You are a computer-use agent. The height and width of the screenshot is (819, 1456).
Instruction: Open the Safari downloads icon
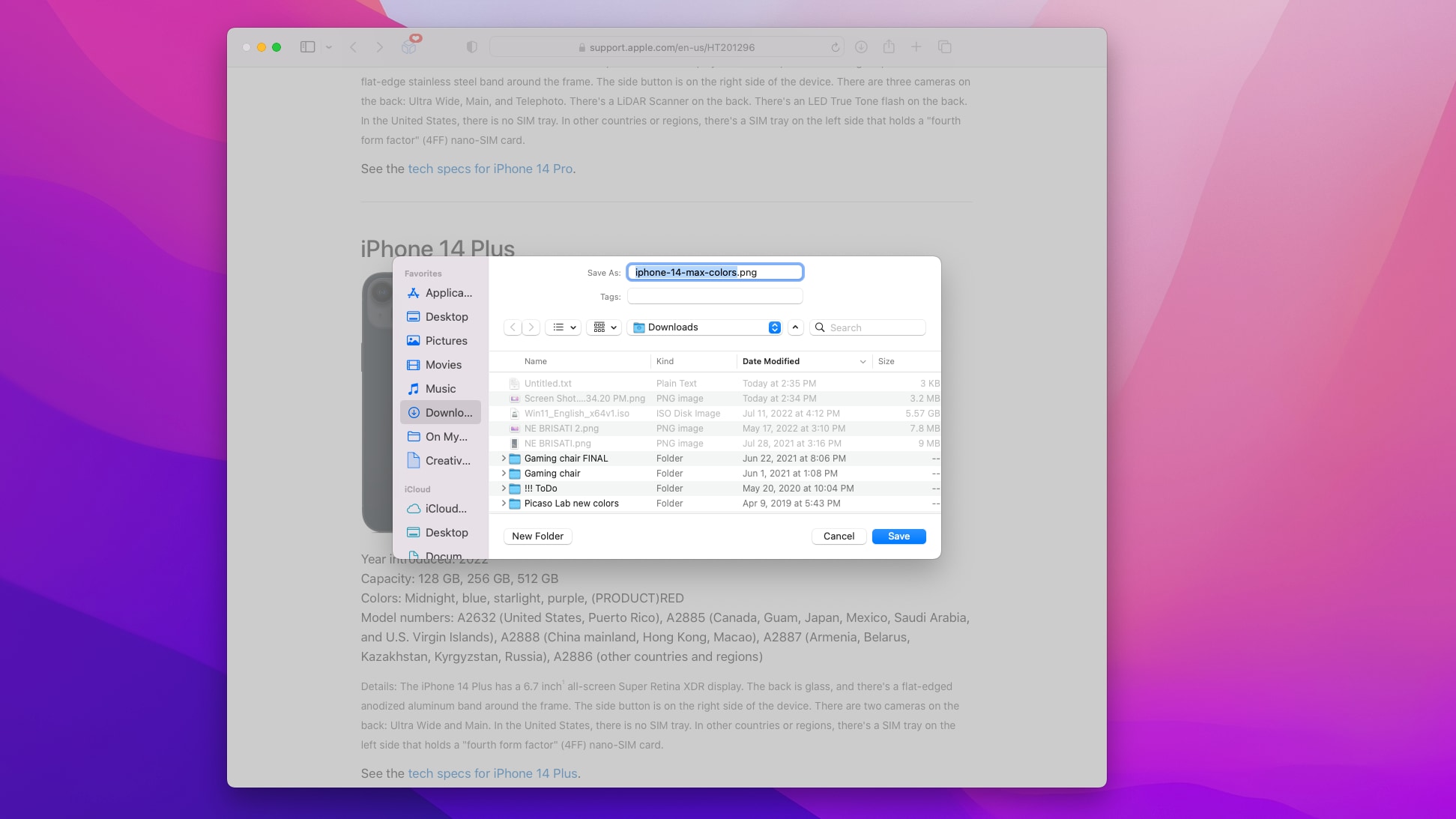[861, 47]
